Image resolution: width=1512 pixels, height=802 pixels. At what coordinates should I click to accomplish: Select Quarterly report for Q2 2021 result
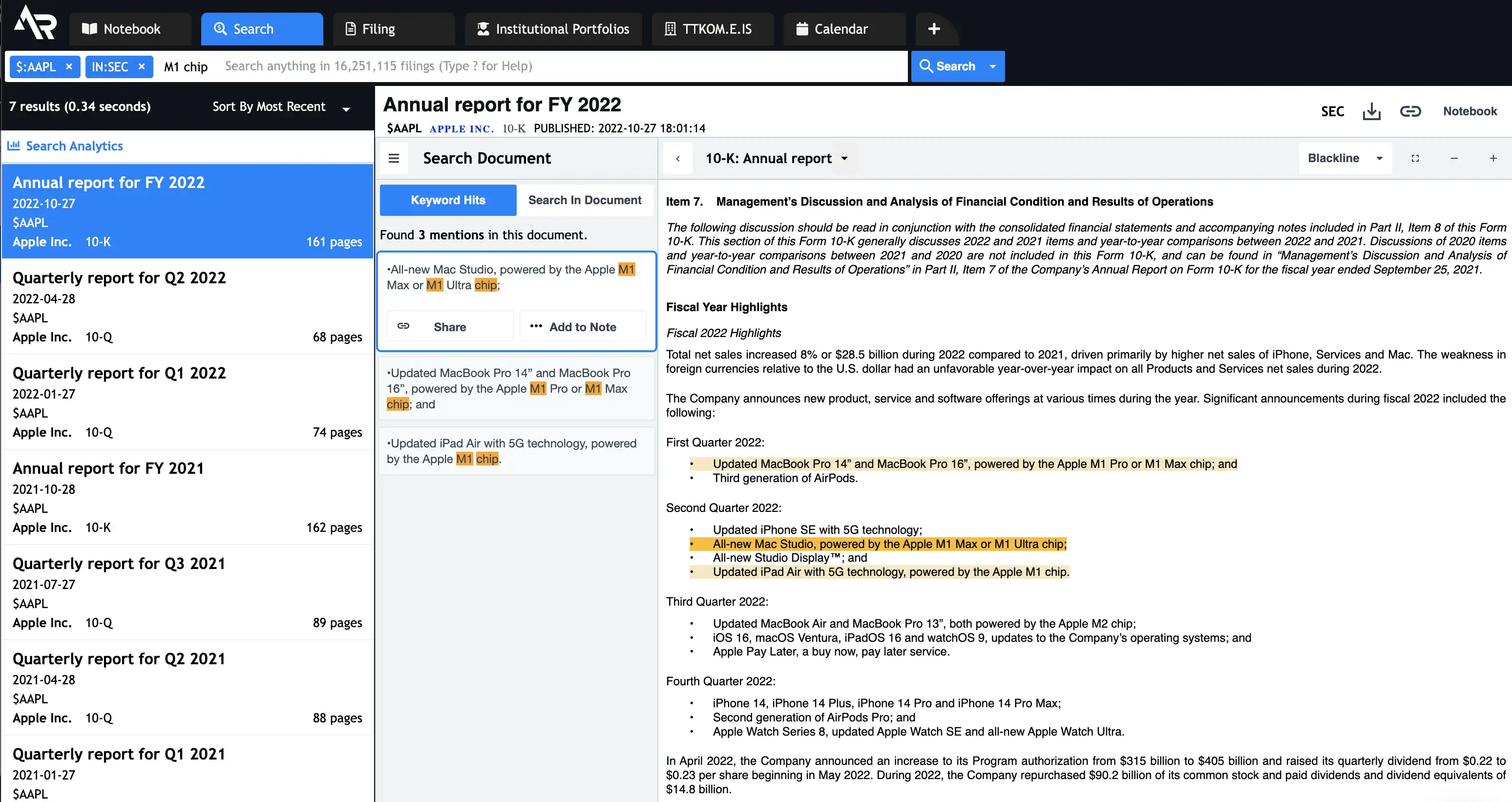pos(187,687)
